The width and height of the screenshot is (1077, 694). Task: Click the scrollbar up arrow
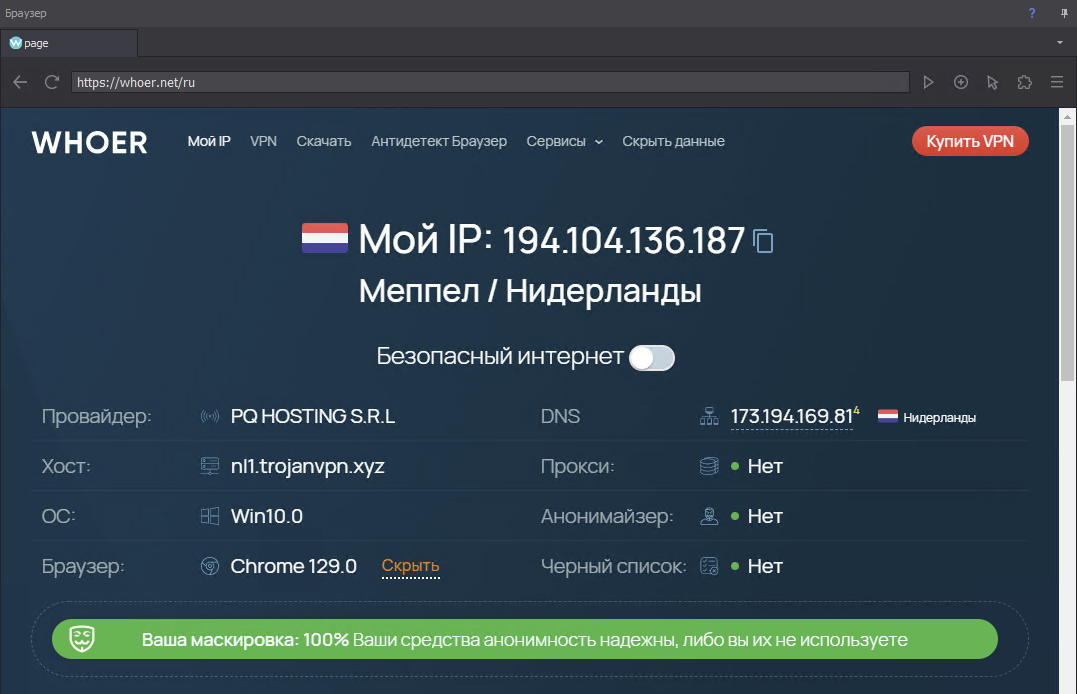1067,117
